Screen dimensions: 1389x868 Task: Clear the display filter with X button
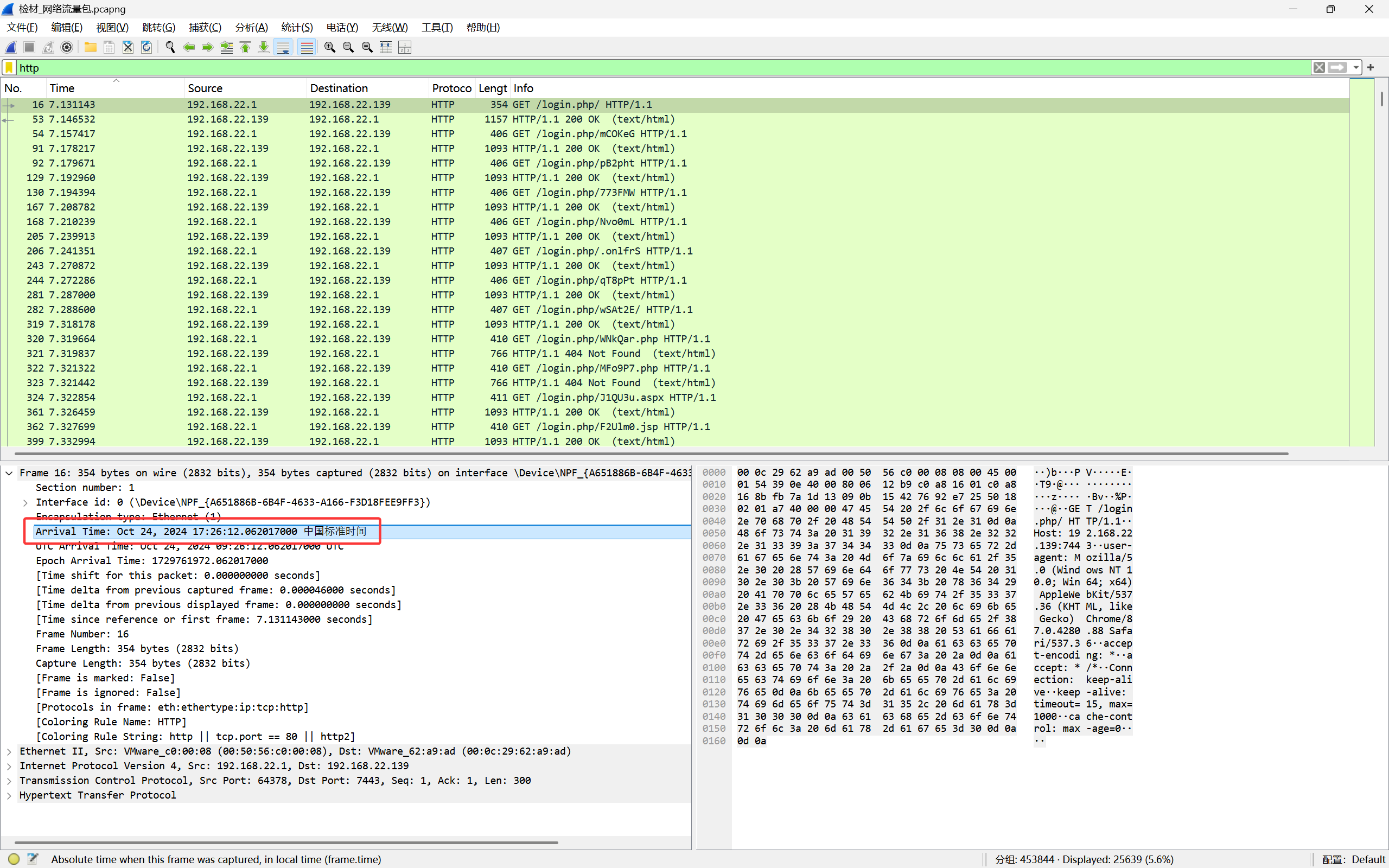coord(1319,68)
